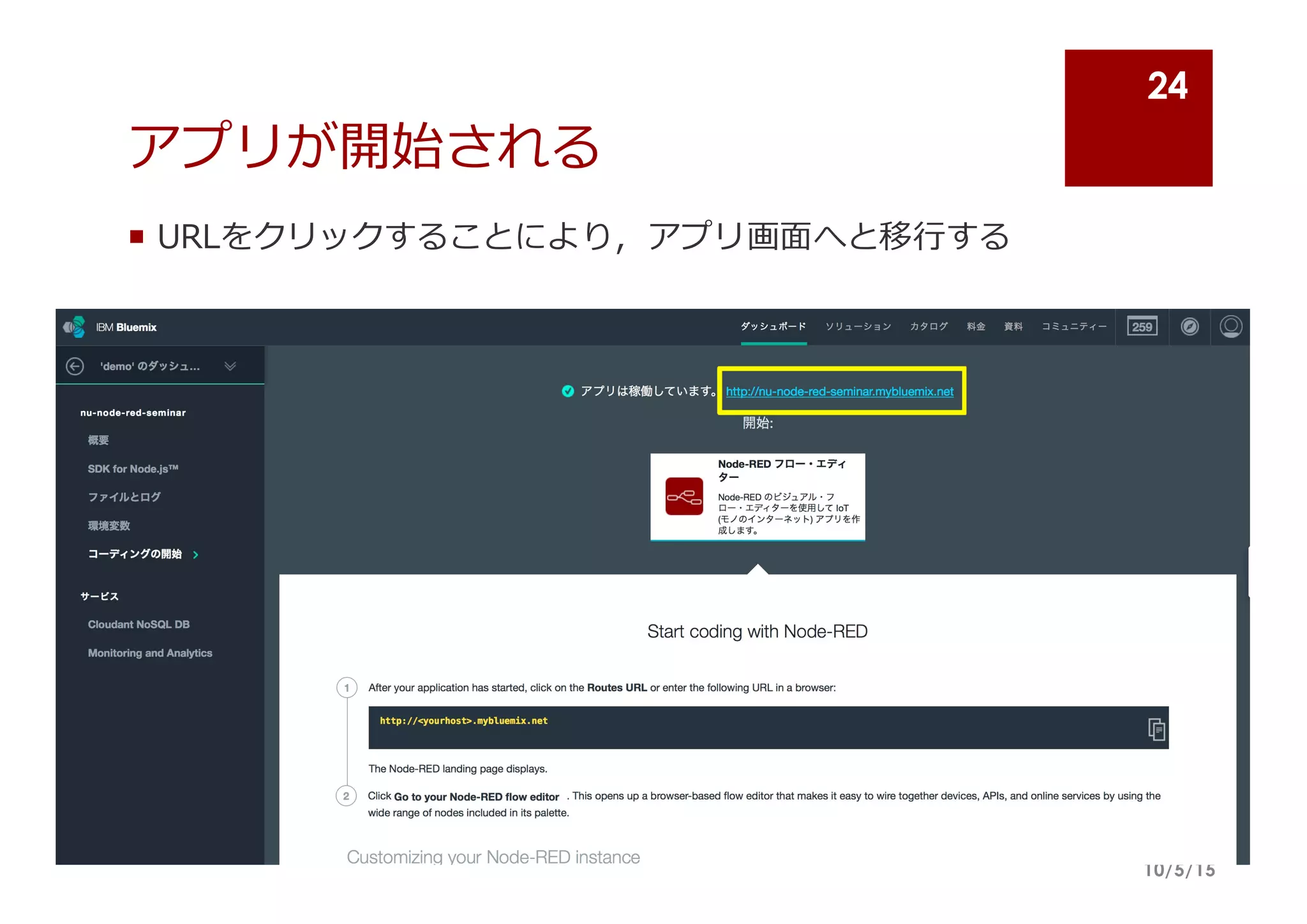Open the カタログ menu item
Screen dimensions: 1307x924
coord(929,327)
